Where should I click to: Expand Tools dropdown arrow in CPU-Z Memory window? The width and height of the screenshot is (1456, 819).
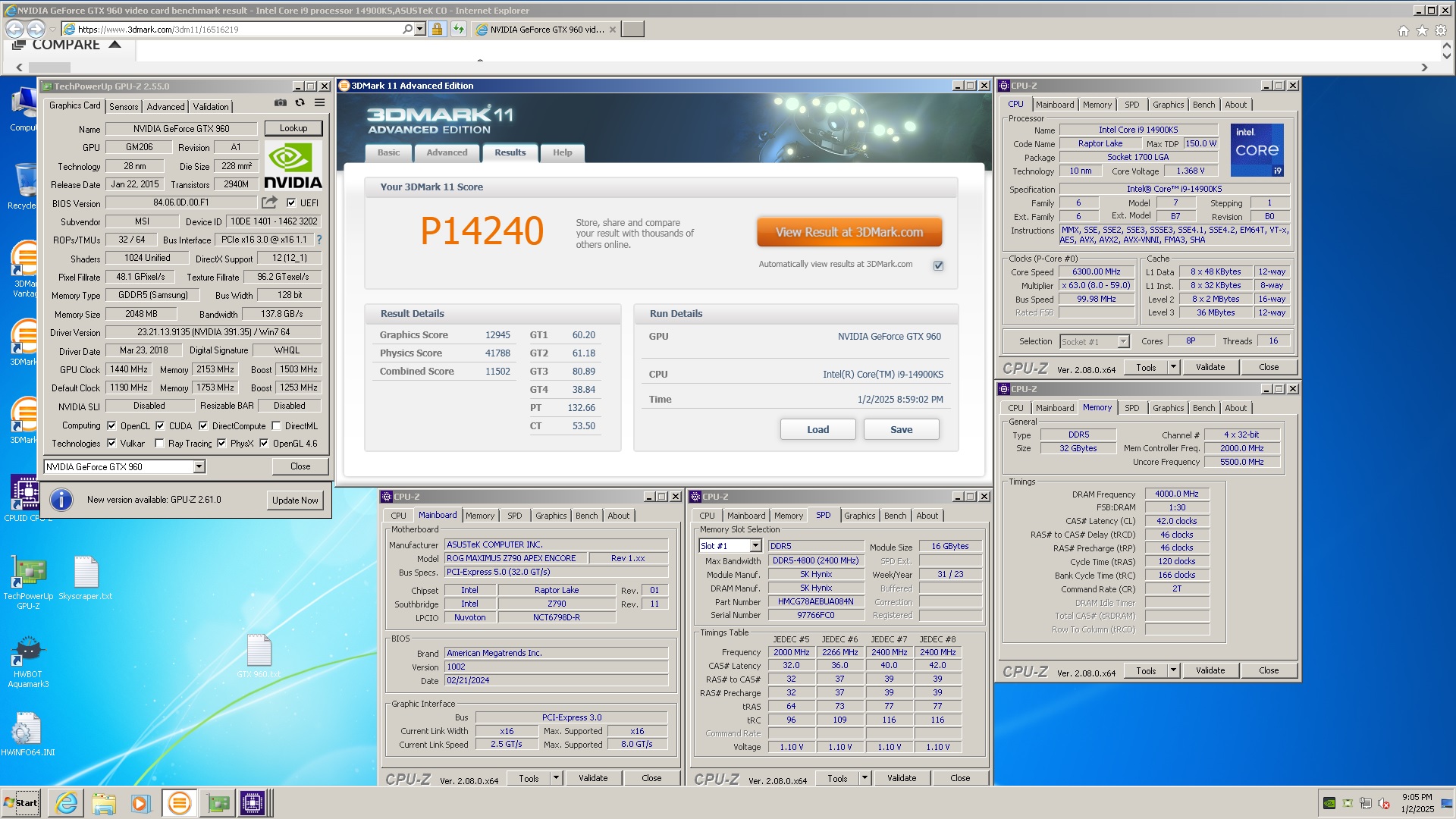(1173, 670)
